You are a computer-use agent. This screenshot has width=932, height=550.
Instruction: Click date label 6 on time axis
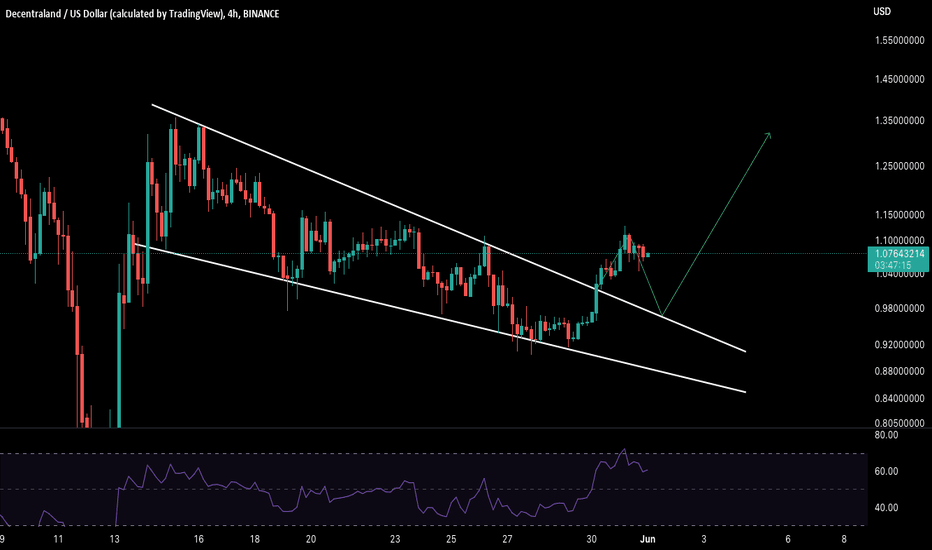coord(788,539)
